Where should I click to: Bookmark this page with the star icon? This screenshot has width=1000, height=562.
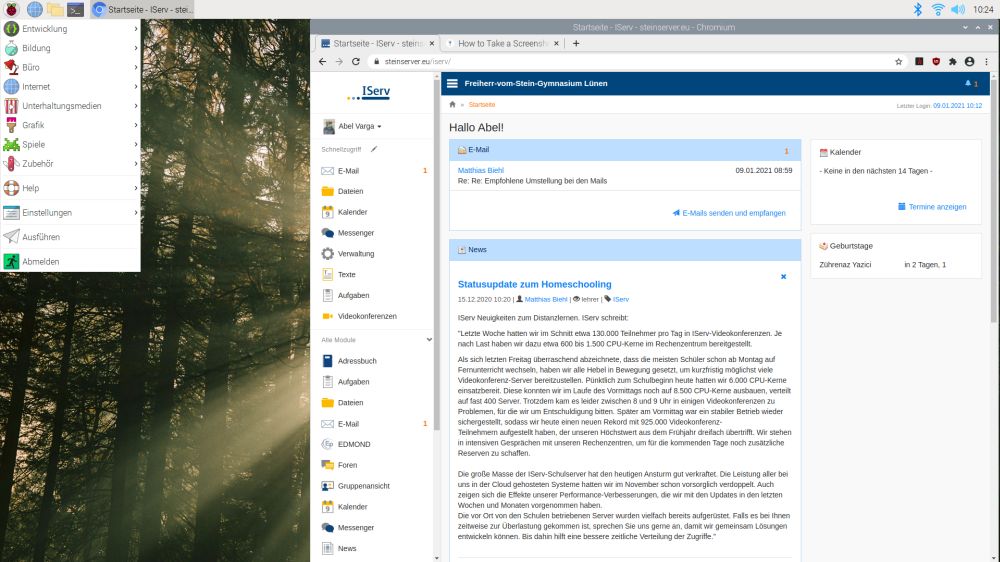[899, 61]
